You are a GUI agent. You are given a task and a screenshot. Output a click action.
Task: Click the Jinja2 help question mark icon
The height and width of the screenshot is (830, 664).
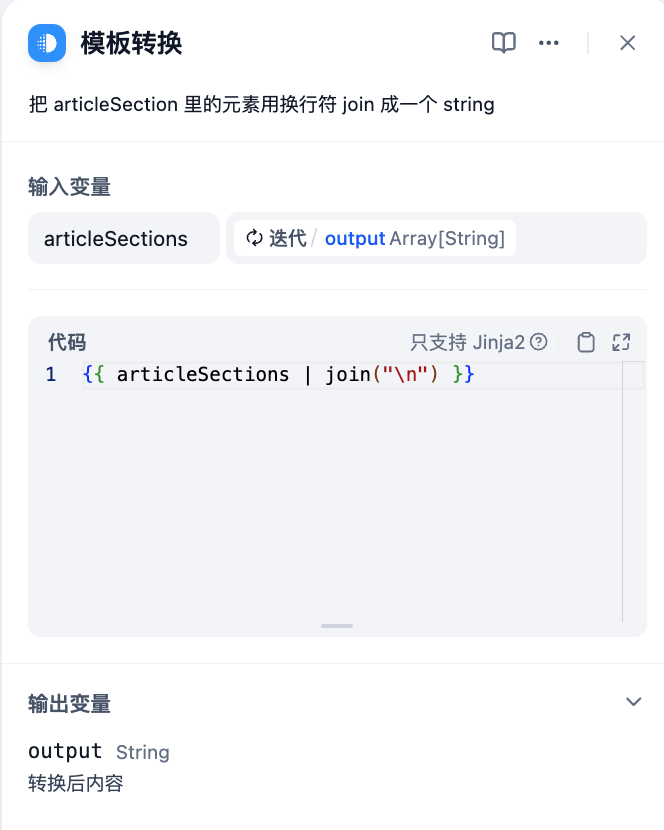click(x=539, y=342)
